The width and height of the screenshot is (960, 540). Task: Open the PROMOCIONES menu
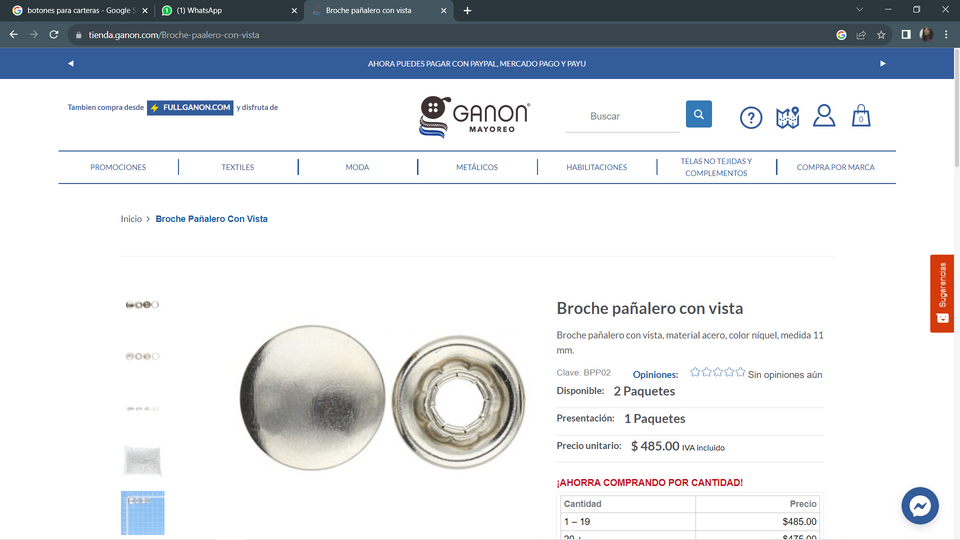pyautogui.click(x=118, y=167)
